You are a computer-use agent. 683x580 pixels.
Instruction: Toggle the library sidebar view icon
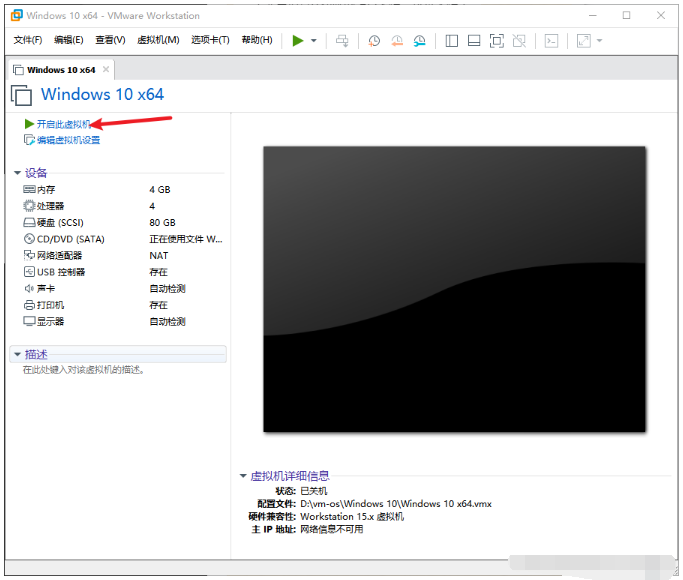[x=451, y=41]
